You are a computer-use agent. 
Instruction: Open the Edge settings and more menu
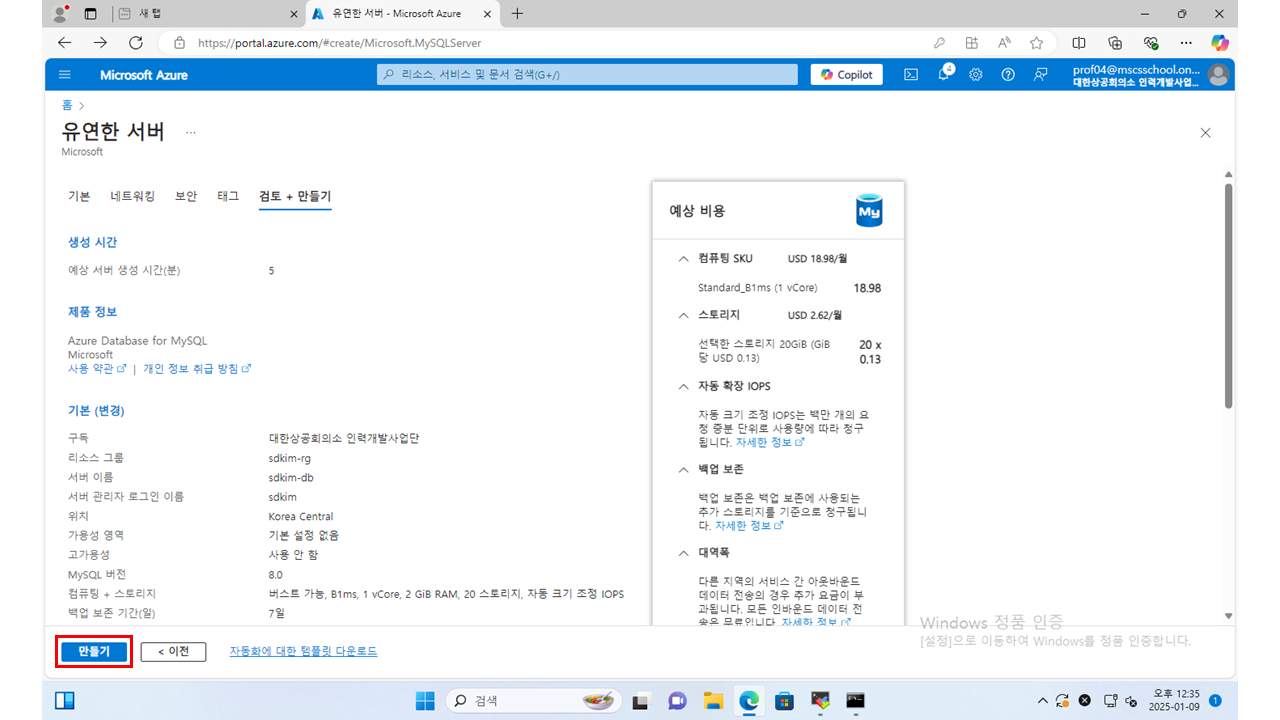coord(1186,43)
